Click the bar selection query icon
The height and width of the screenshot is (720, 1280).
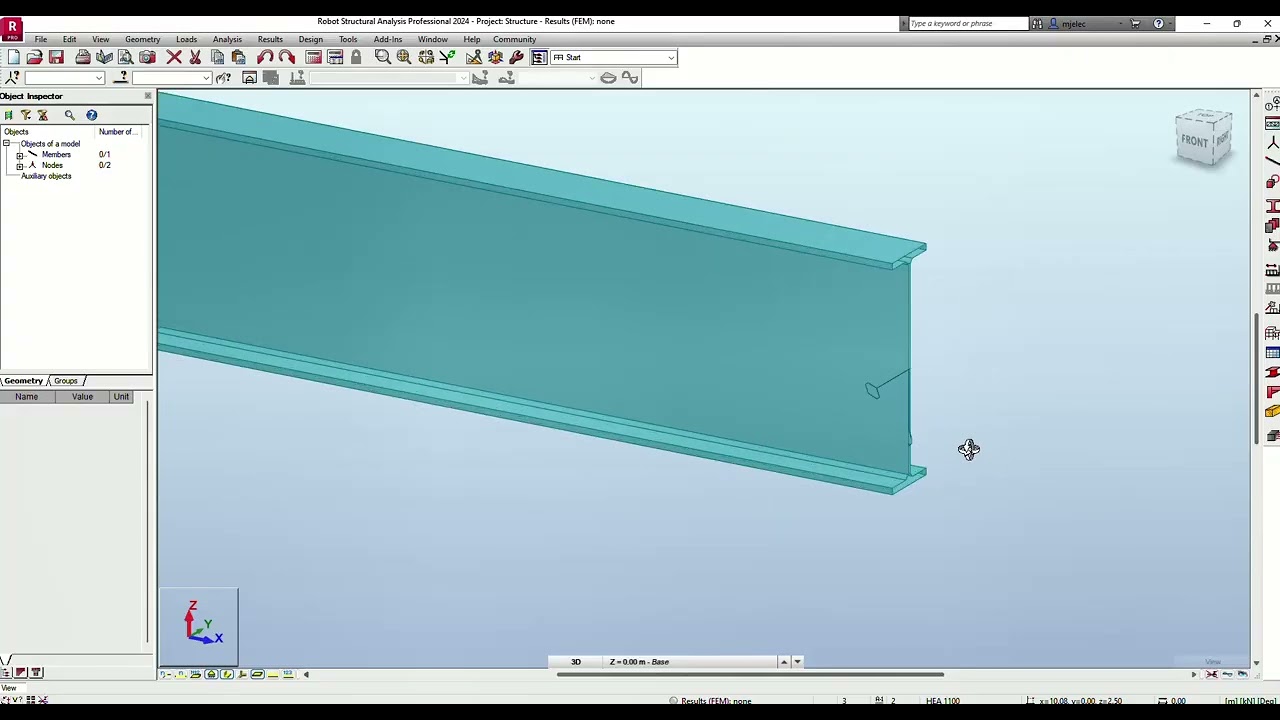(x=122, y=78)
